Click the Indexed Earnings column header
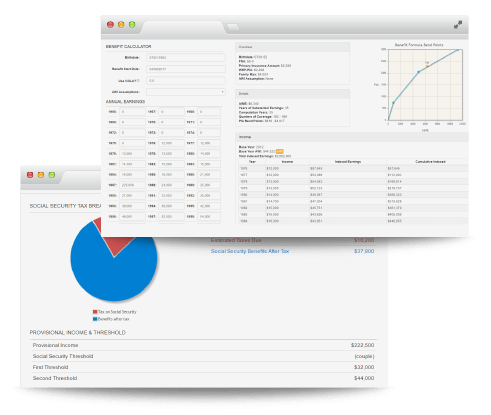Image resolution: width=491 pixels, height=415 pixels. (x=348, y=162)
